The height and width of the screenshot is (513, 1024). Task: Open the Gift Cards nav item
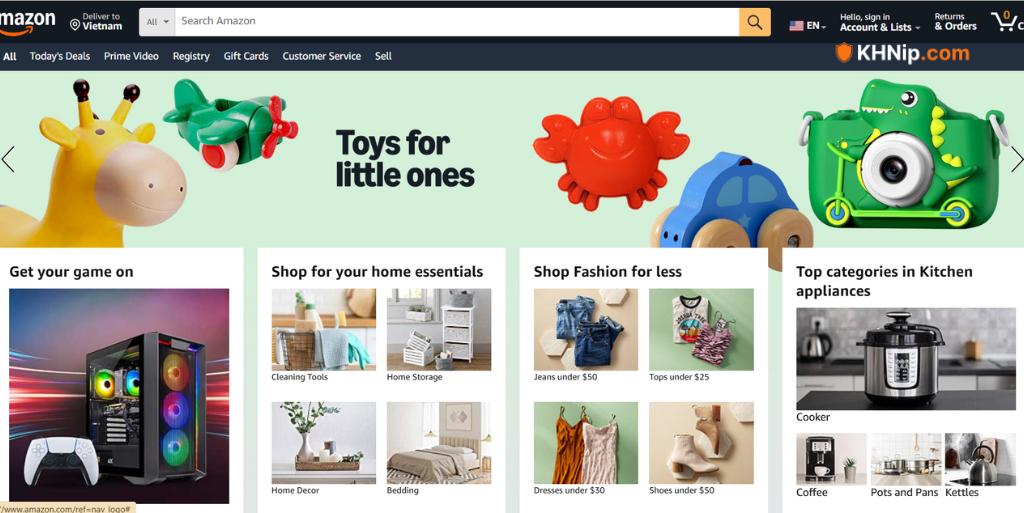coord(246,56)
